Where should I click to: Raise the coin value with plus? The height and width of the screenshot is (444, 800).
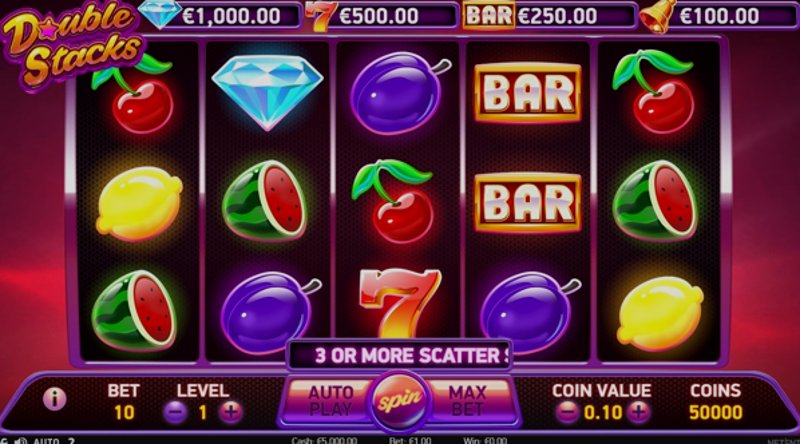(638, 411)
